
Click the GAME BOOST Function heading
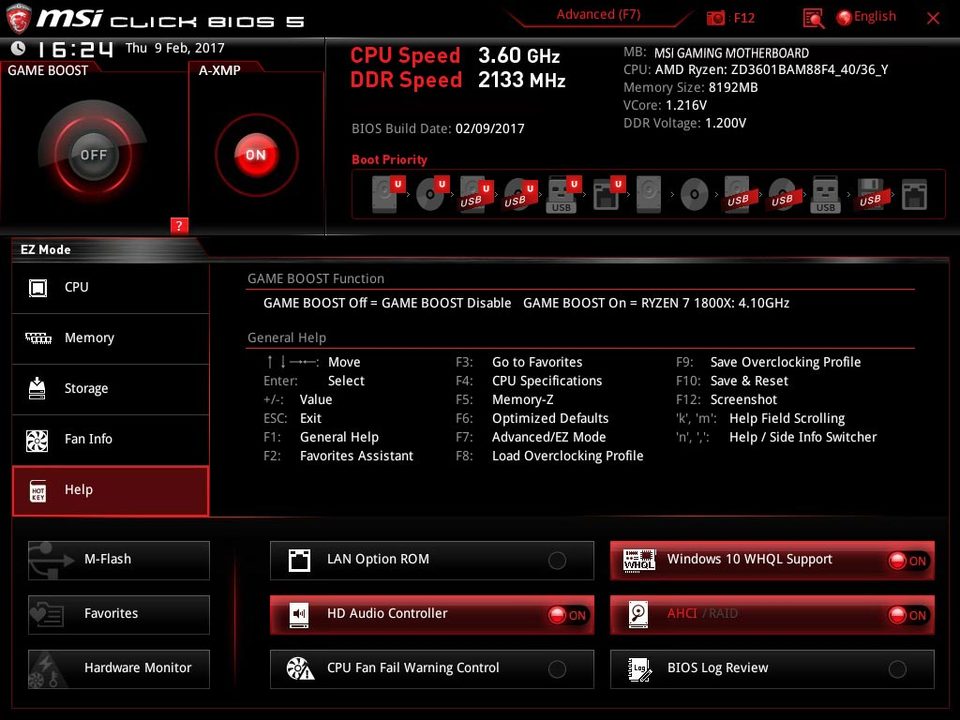click(x=316, y=279)
